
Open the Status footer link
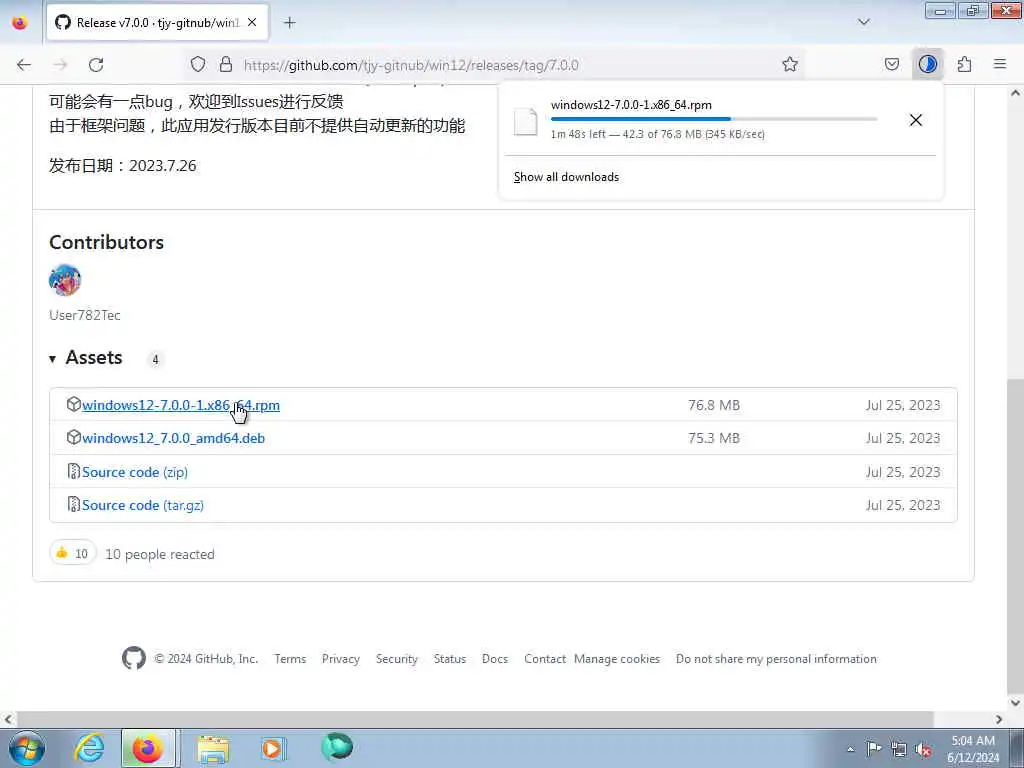[x=450, y=659]
